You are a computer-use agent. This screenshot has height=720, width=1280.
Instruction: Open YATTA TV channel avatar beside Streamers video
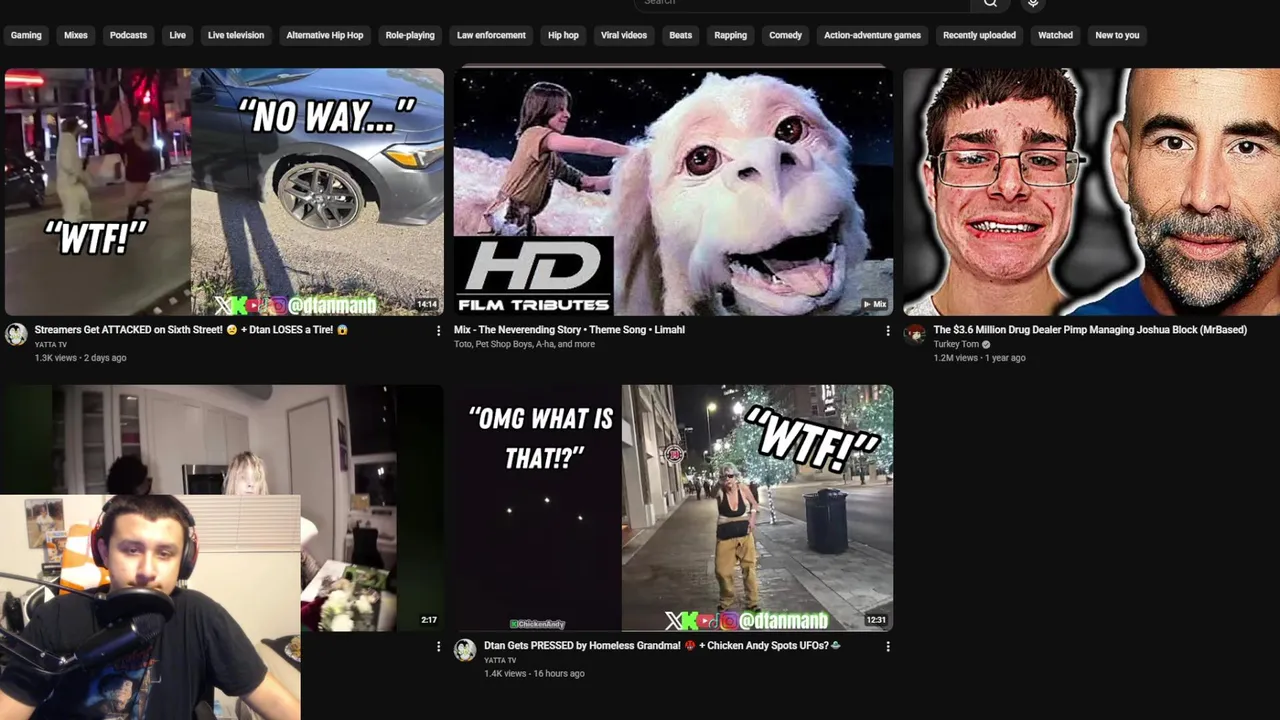coord(16,334)
